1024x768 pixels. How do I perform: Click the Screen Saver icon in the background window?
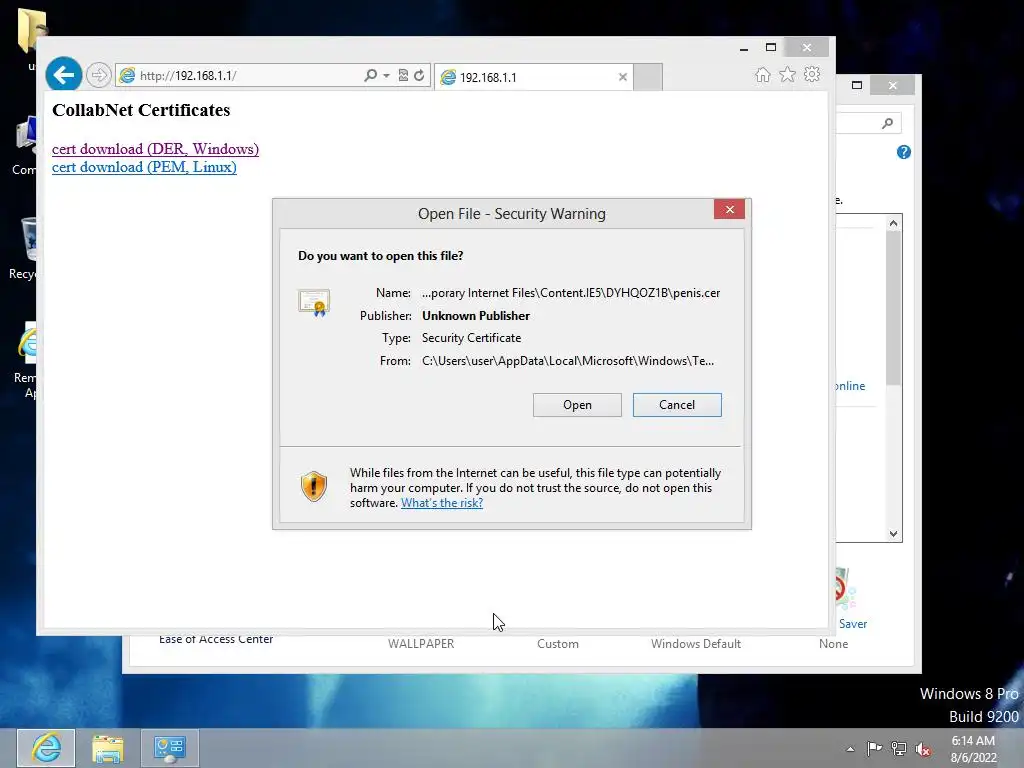[x=846, y=589]
